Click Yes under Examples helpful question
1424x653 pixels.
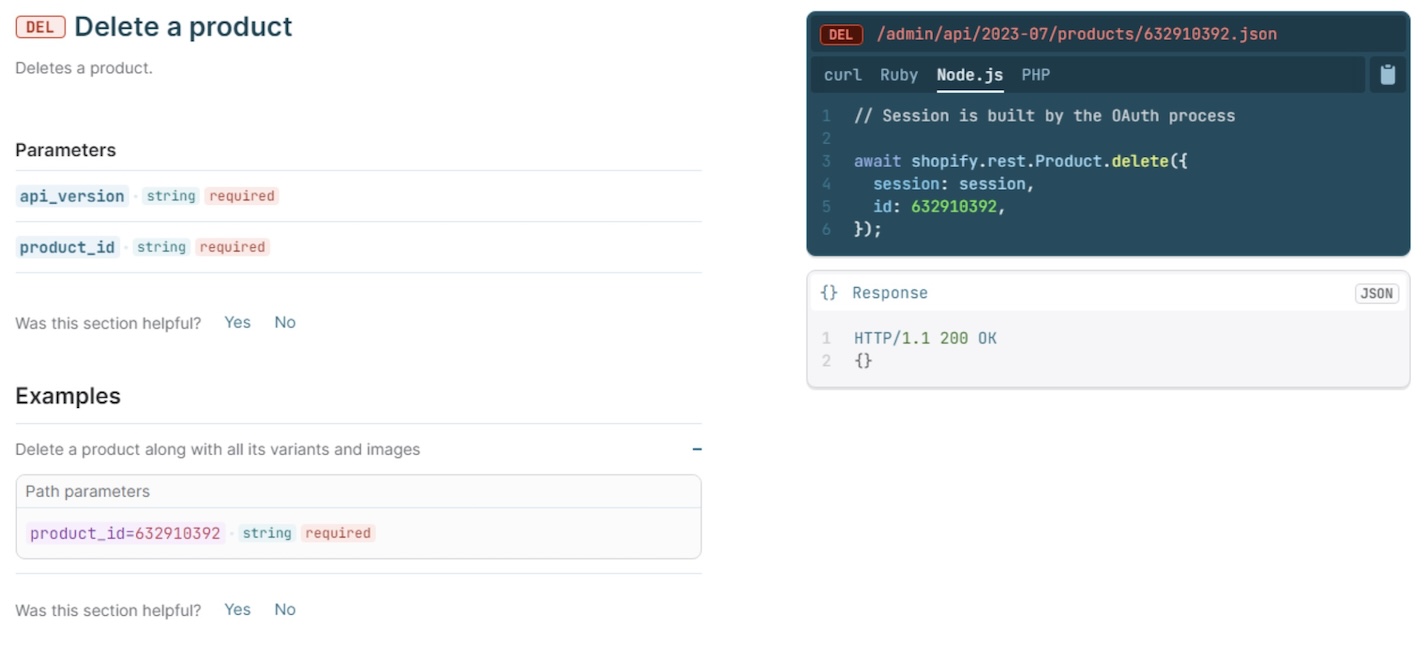point(237,609)
